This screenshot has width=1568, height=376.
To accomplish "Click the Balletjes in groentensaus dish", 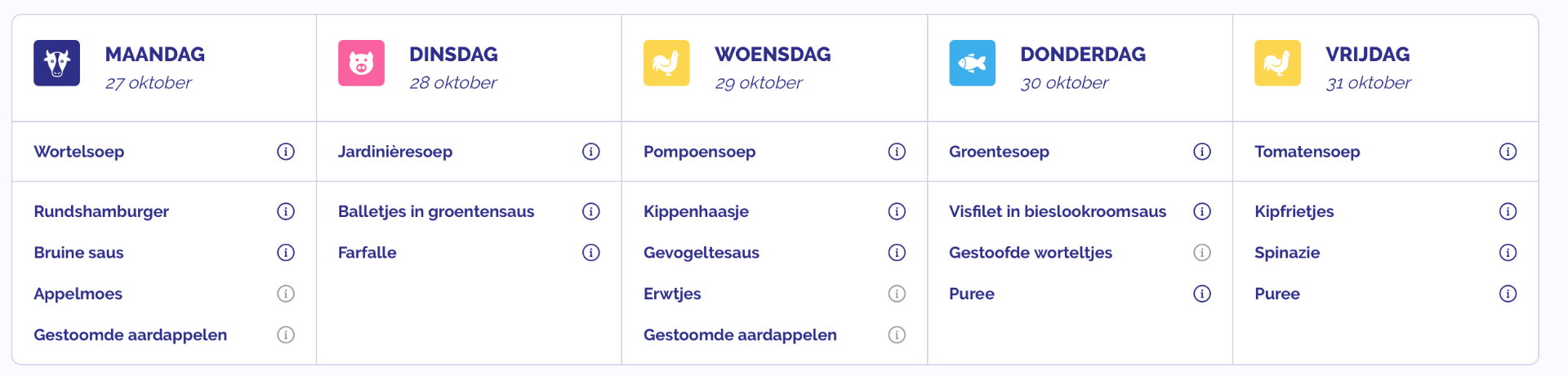I will coord(436,211).
